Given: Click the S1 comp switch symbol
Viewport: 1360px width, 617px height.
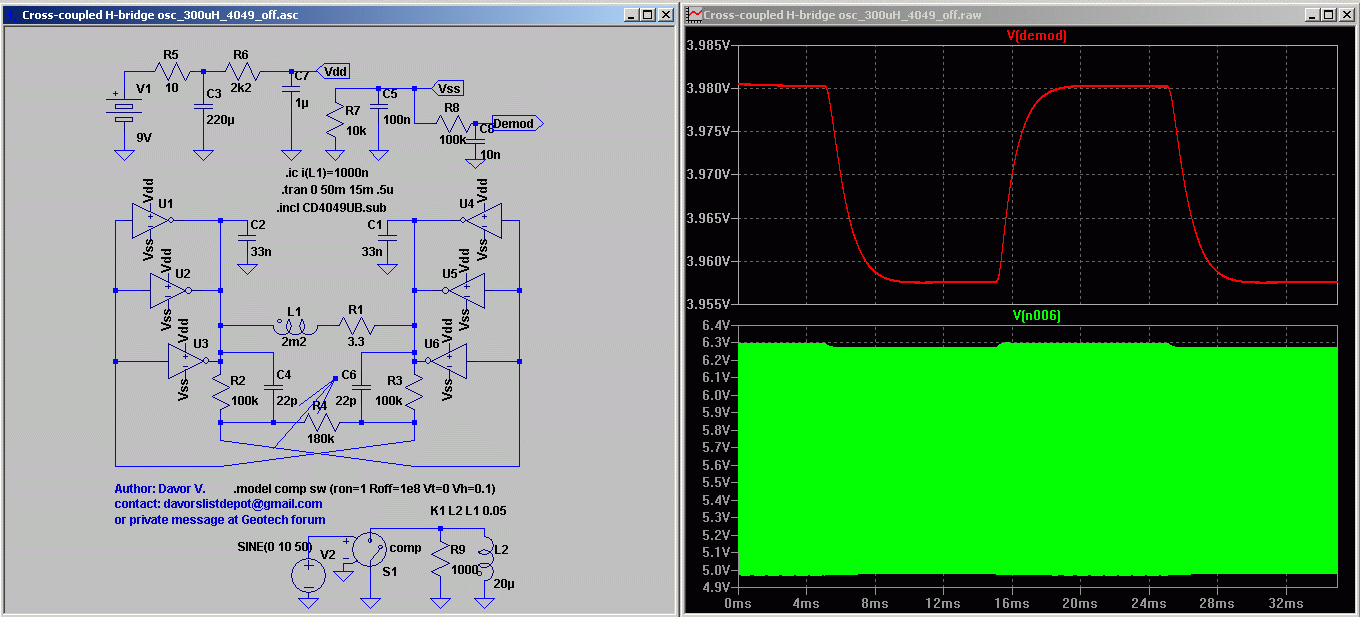Looking at the screenshot, I should click(x=371, y=549).
